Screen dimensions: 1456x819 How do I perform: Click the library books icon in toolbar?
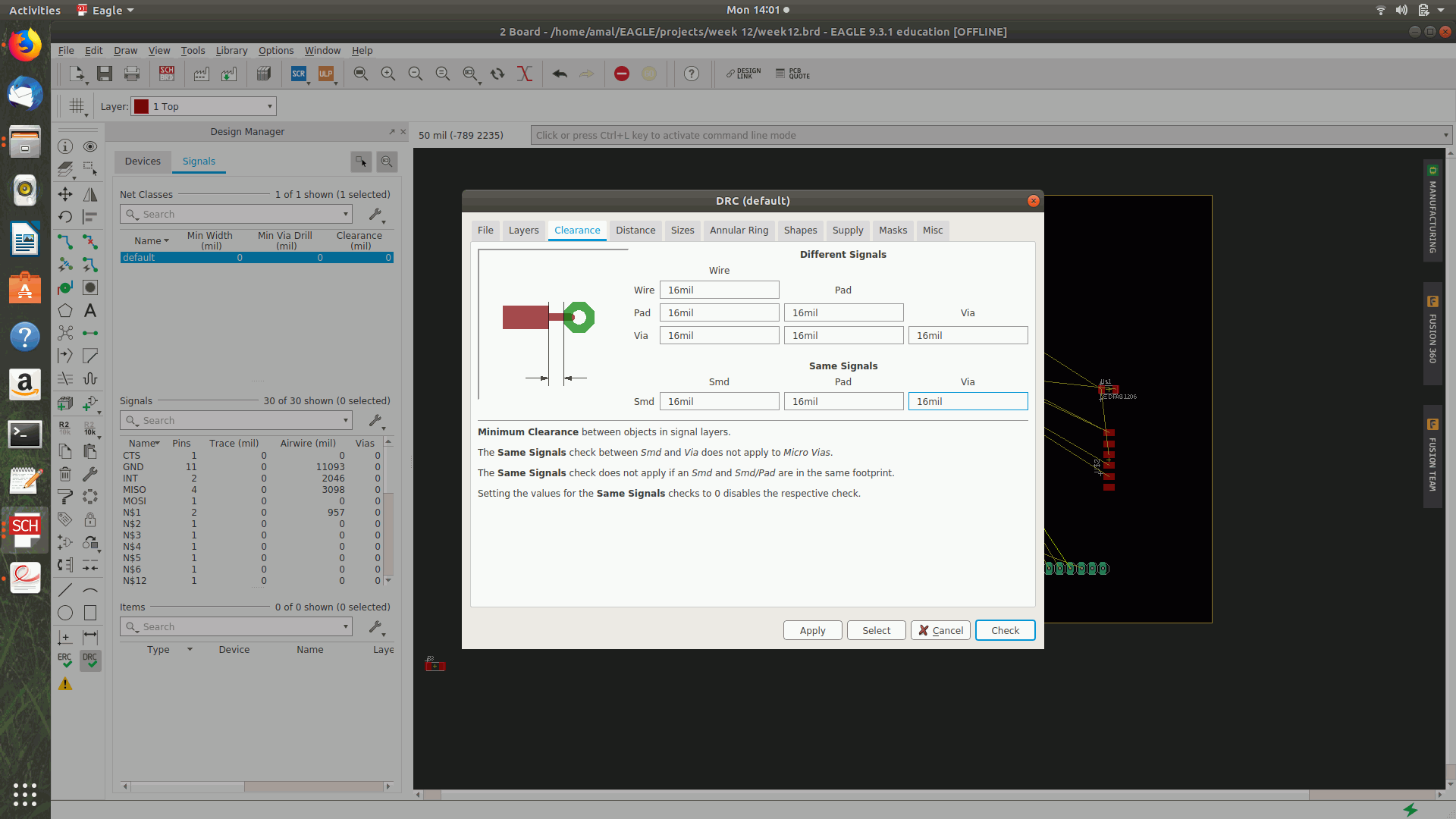pyautogui.click(x=263, y=74)
